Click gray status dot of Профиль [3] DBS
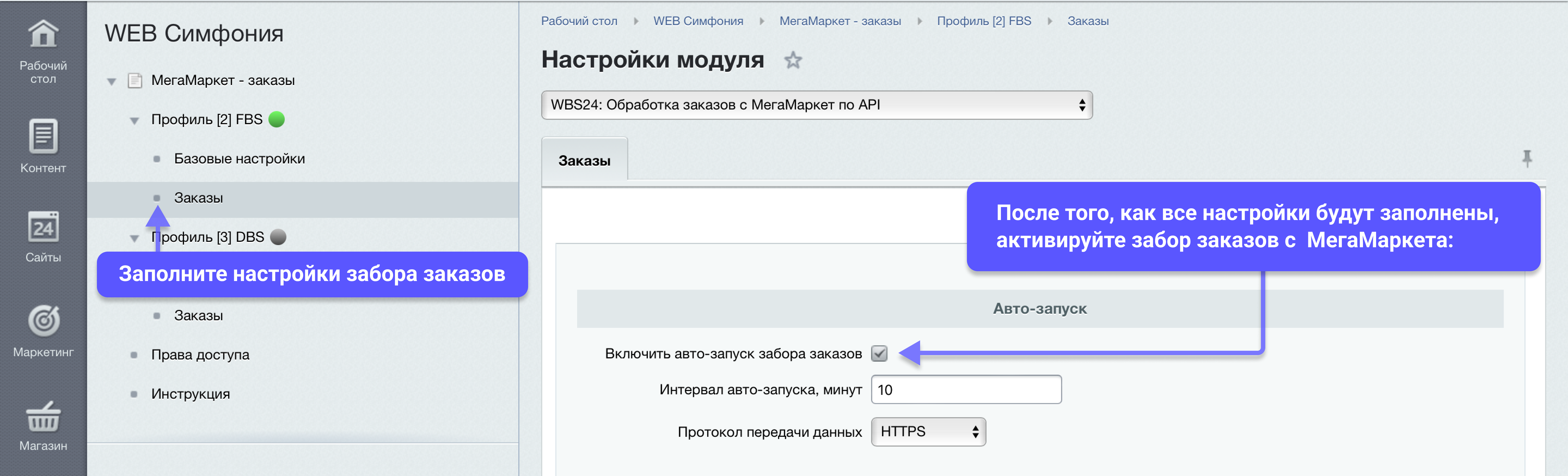The width and height of the screenshot is (1568, 476). [278, 237]
